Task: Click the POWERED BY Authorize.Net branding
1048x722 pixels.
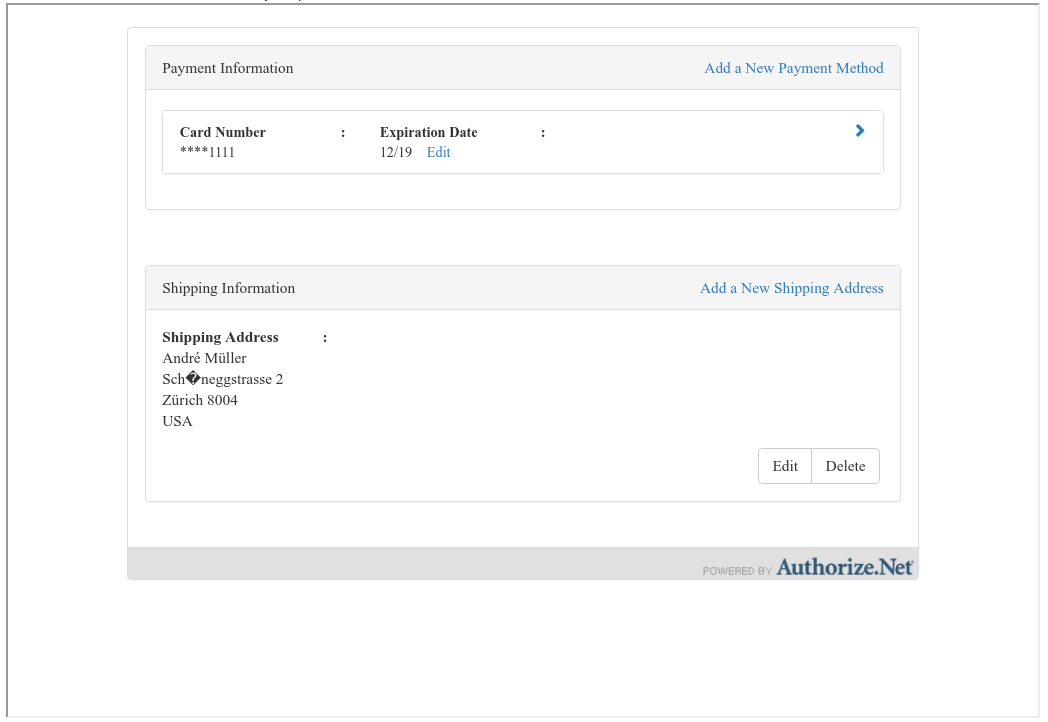Action: pos(808,568)
